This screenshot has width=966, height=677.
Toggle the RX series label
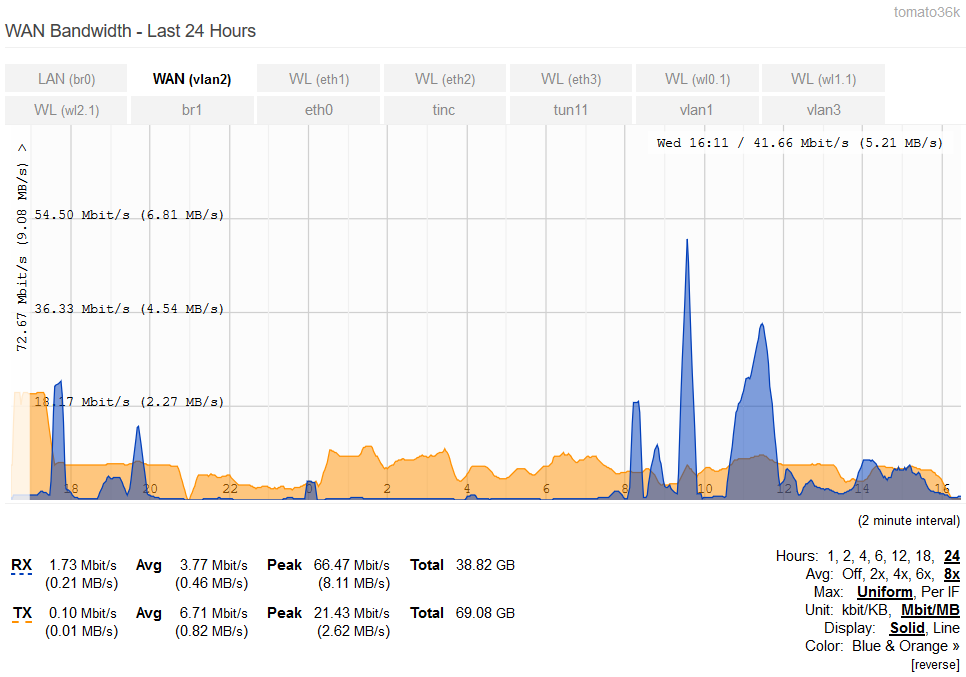(x=22, y=565)
